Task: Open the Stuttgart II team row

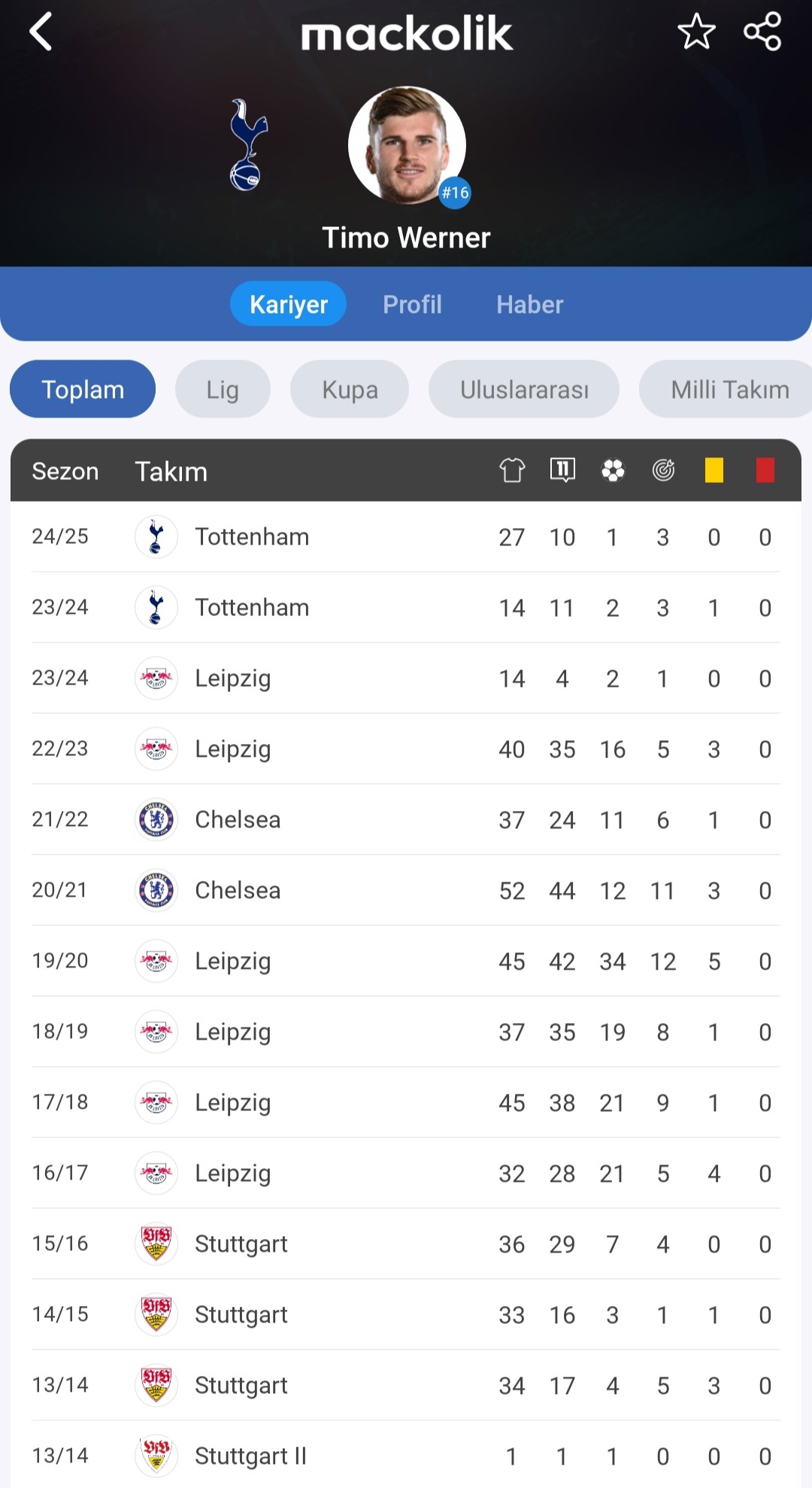Action: (x=406, y=1455)
